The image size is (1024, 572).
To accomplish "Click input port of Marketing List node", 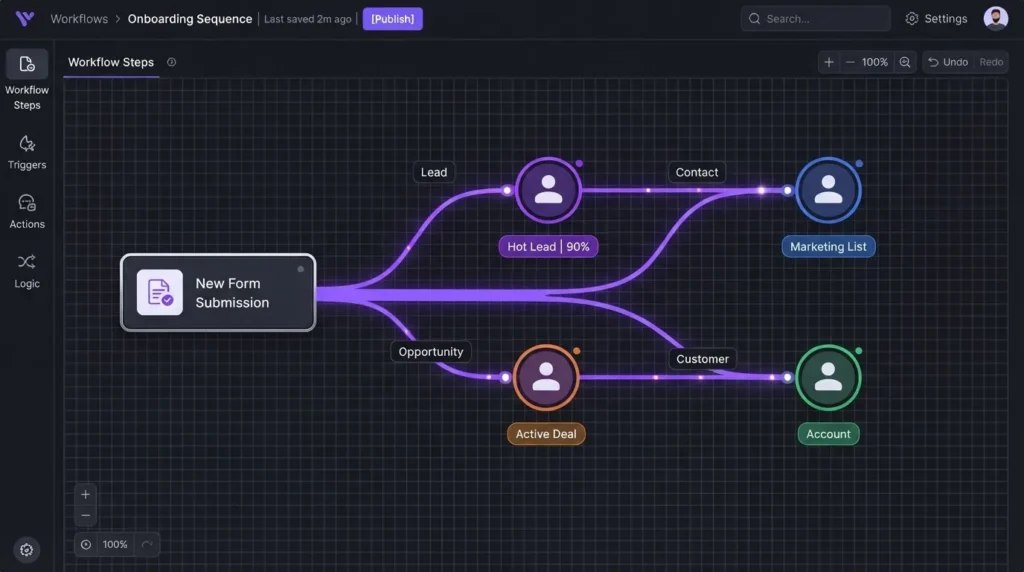I will (788, 190).
